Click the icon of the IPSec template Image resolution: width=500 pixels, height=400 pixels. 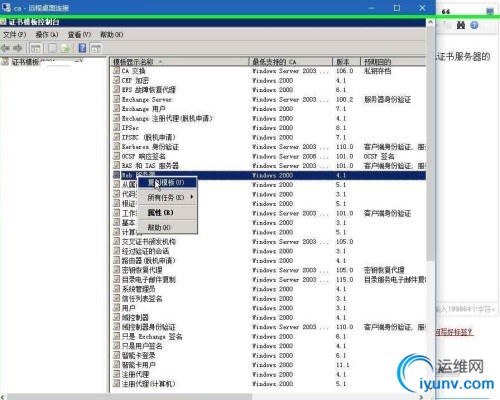(116, 127)
